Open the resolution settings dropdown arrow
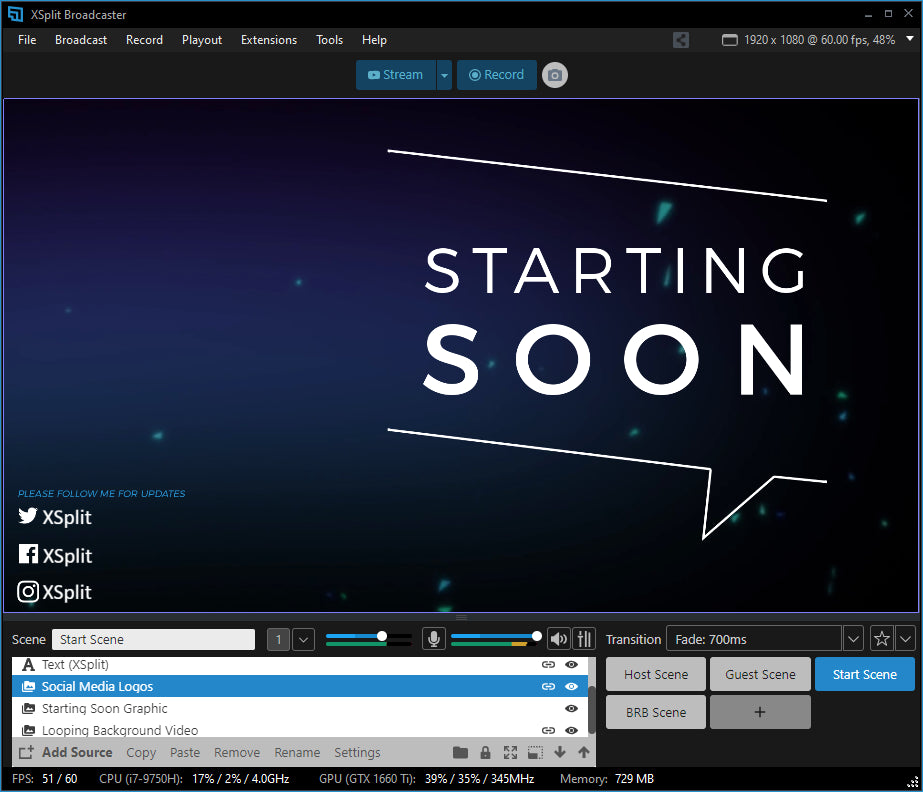The image size is (923, 792). point(910,40)
